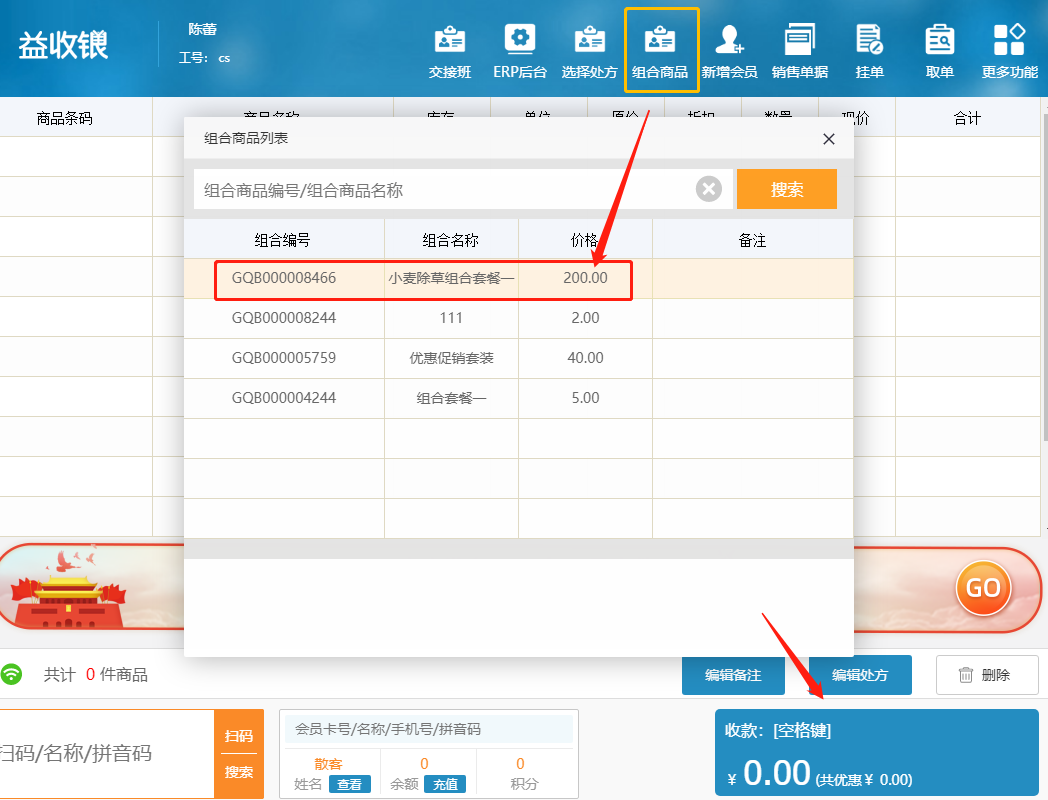Open the 销售单据 sales receipts icon
The height and width of the screenshot is (800, 1048).
click(799, 51)
